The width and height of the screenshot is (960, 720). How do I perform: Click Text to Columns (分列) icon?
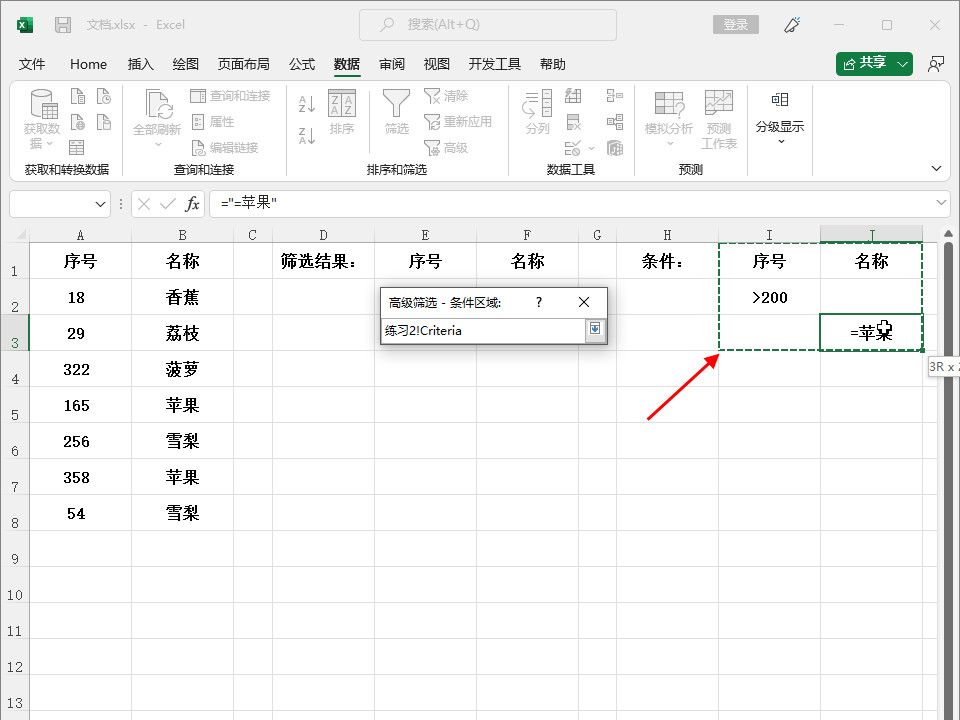pos(537,112)
